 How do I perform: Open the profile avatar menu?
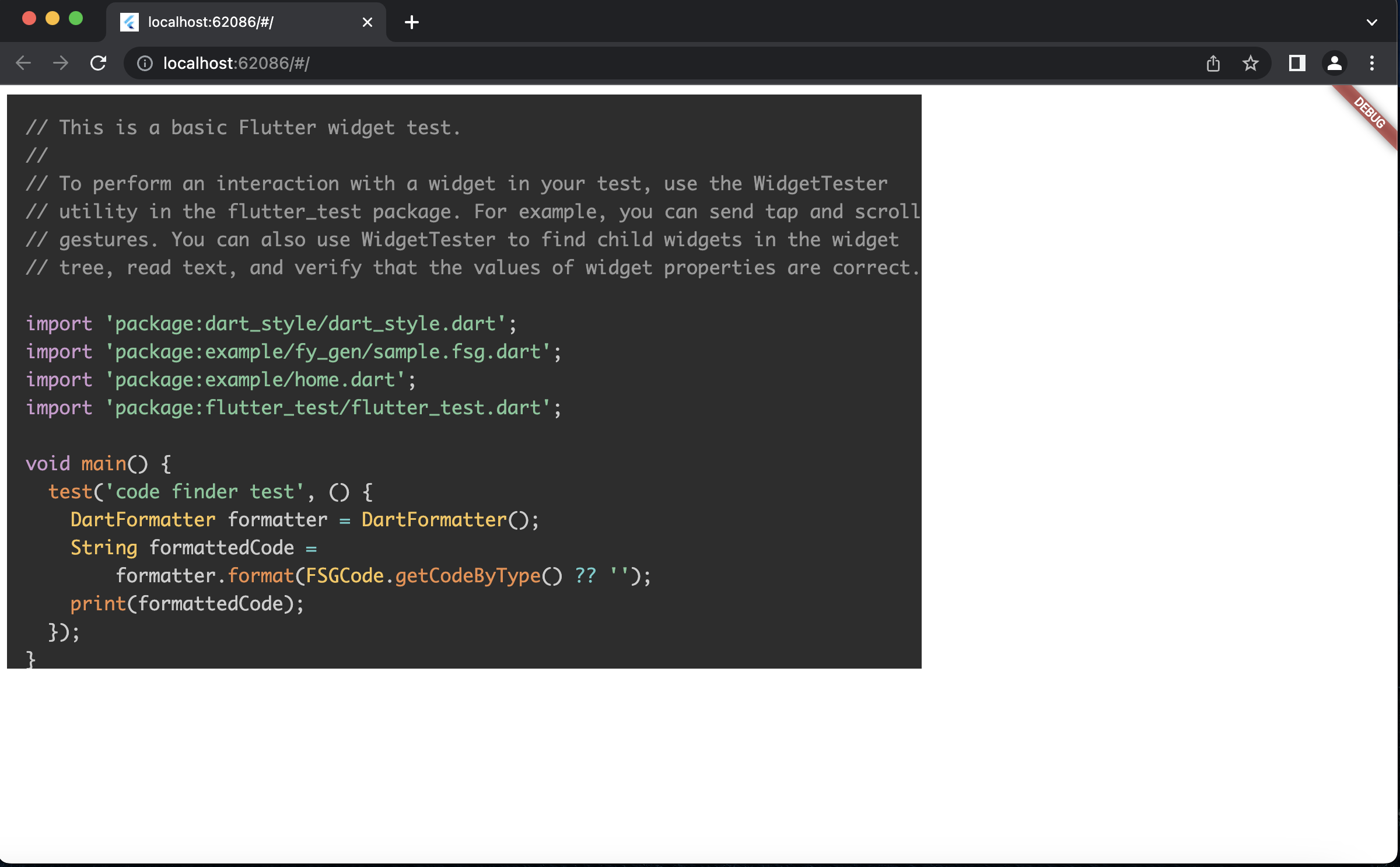tap(1335, 63)
